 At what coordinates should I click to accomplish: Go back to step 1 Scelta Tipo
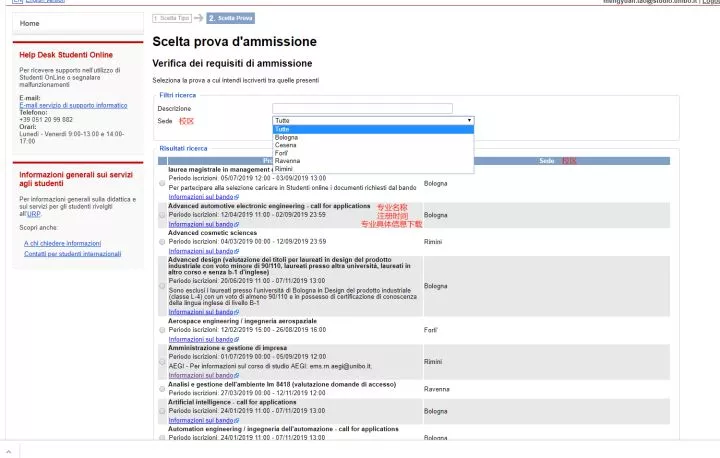[x=172, y=18]
